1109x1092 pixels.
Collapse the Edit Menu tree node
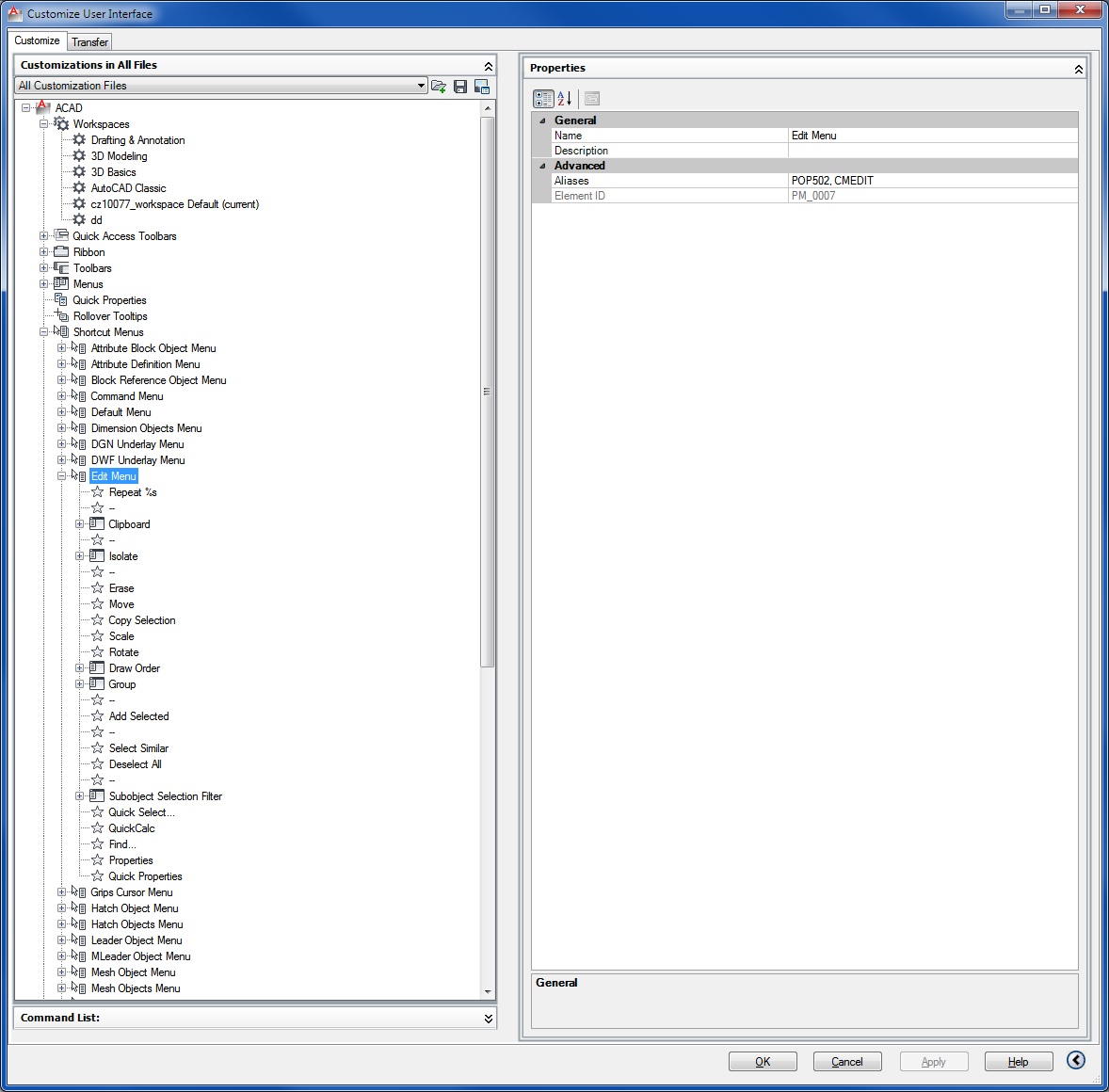[x=62, y=476]
